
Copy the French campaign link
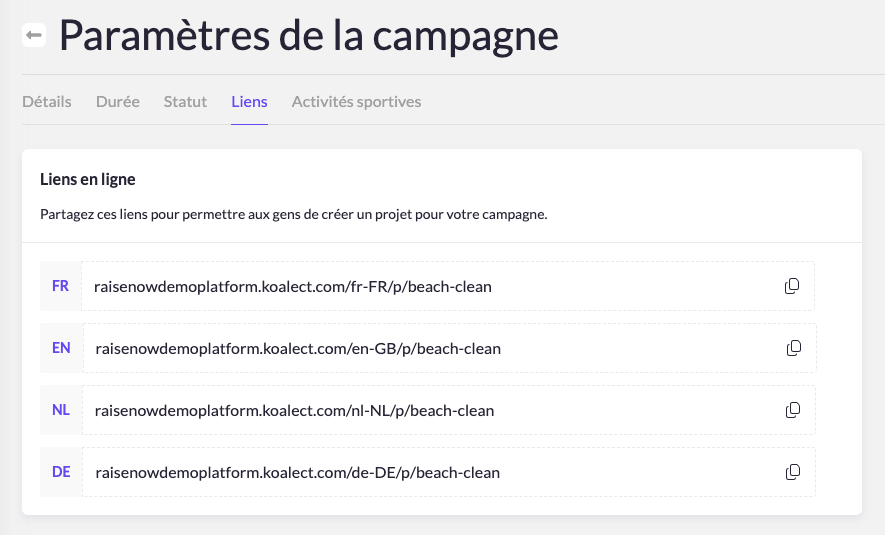[792, 286]
